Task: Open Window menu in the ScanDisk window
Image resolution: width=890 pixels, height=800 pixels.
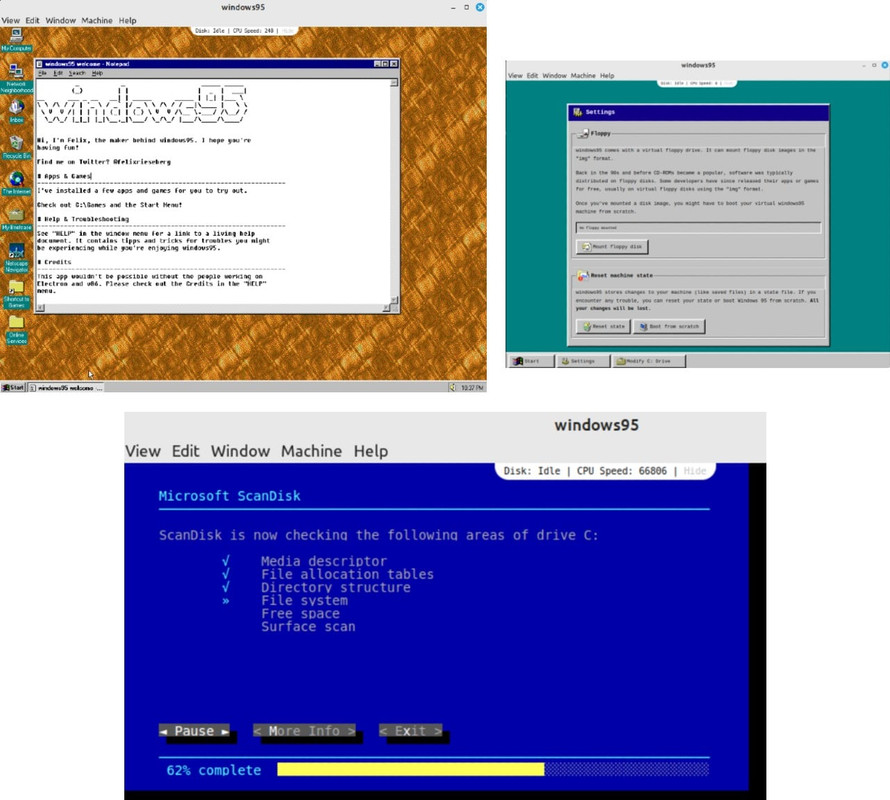Action: coord(240,451)
